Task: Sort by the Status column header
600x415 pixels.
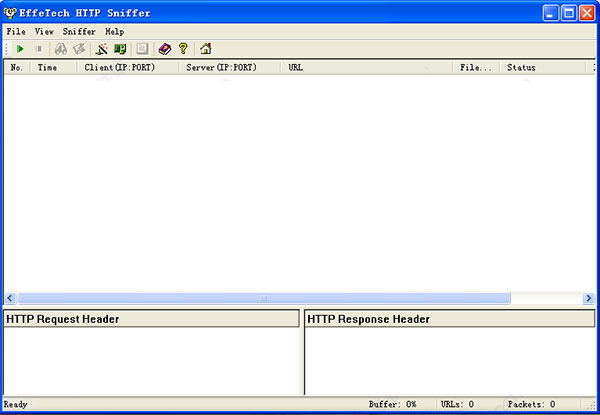Action: point(543,67)
